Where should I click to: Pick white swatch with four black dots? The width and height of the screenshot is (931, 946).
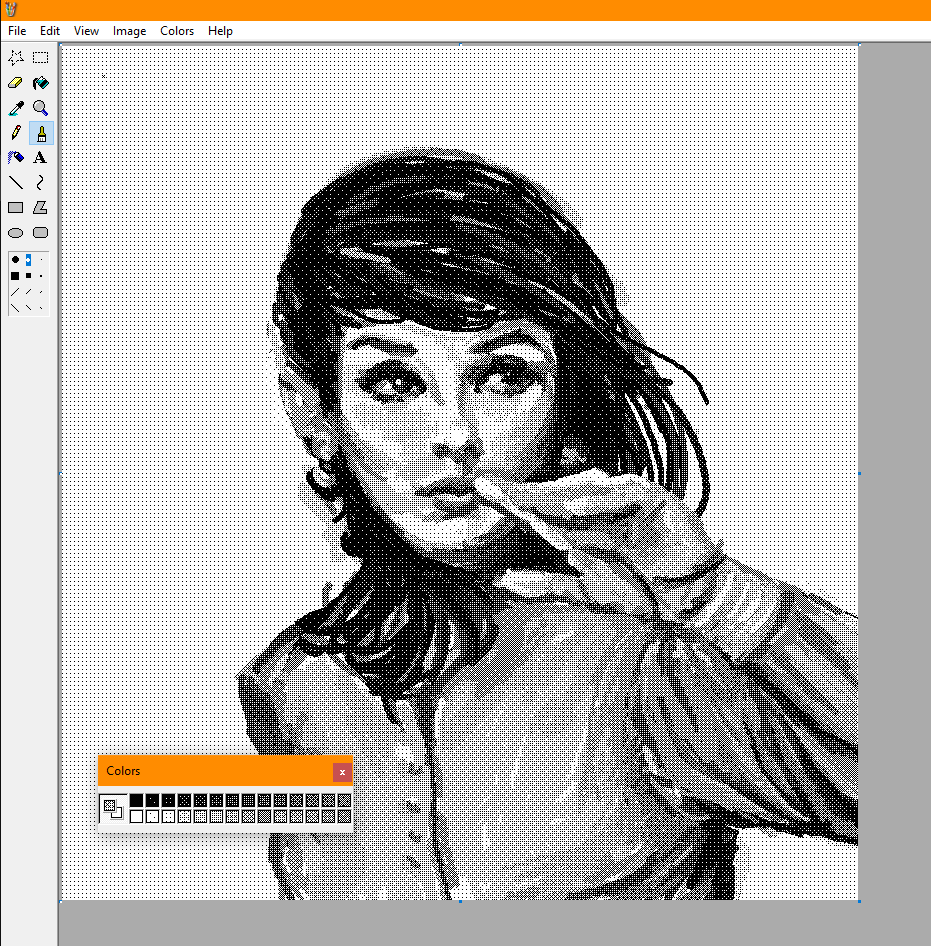coord(168,816)
